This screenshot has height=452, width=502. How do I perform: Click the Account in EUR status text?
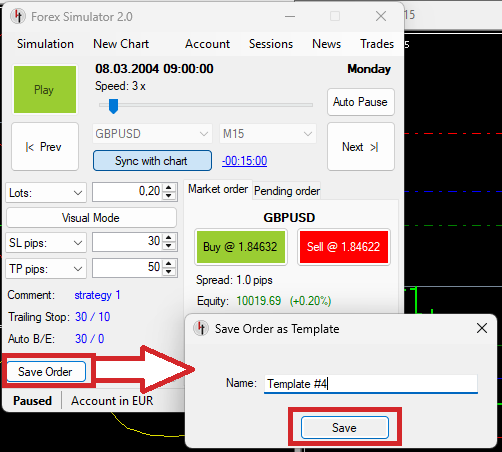(112, 401)
